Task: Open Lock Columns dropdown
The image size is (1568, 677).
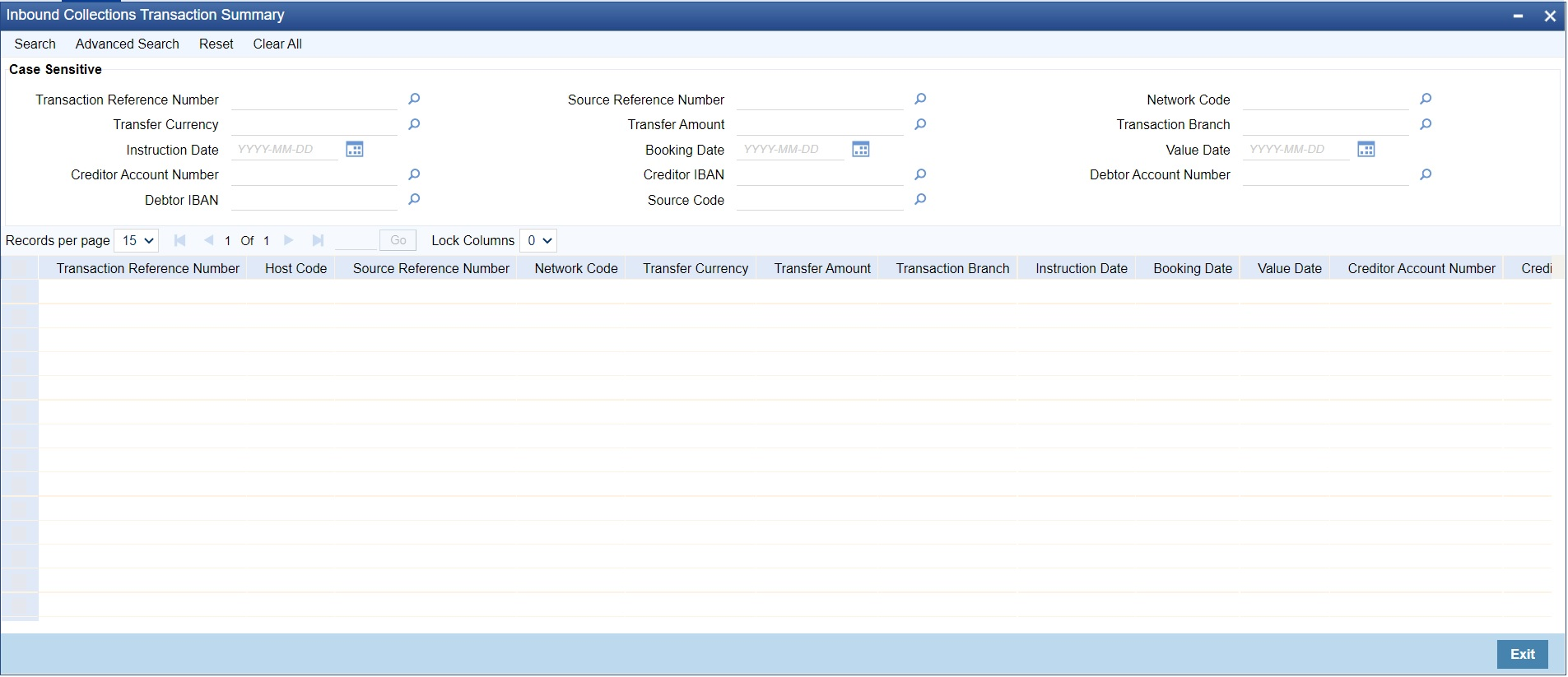Action: pyautogui.click(x=538, y=240)
